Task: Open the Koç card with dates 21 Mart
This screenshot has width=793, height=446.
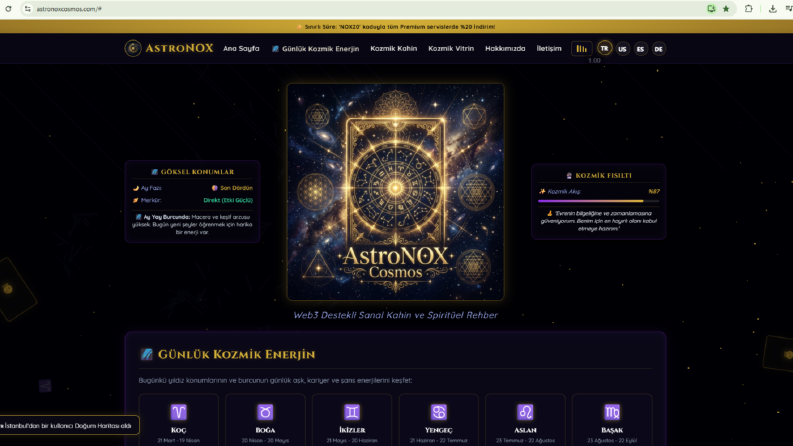Action: tap(179, 420)
